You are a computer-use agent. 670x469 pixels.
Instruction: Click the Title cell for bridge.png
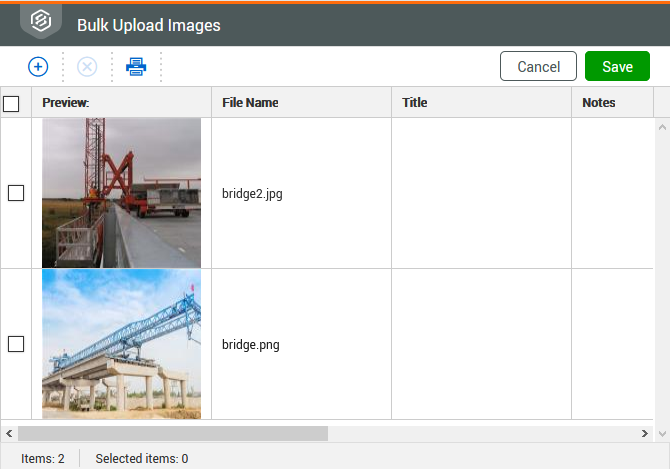[x=481, y=344]
